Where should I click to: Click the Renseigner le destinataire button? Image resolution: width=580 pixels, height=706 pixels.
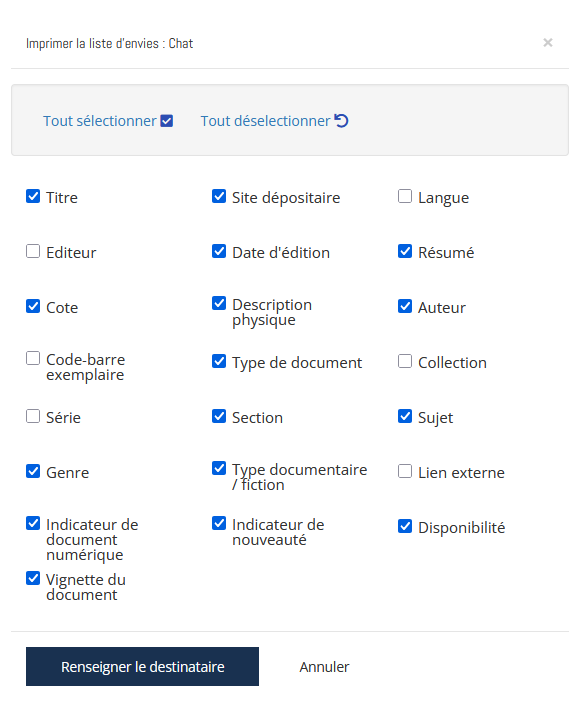pos(142,667)
